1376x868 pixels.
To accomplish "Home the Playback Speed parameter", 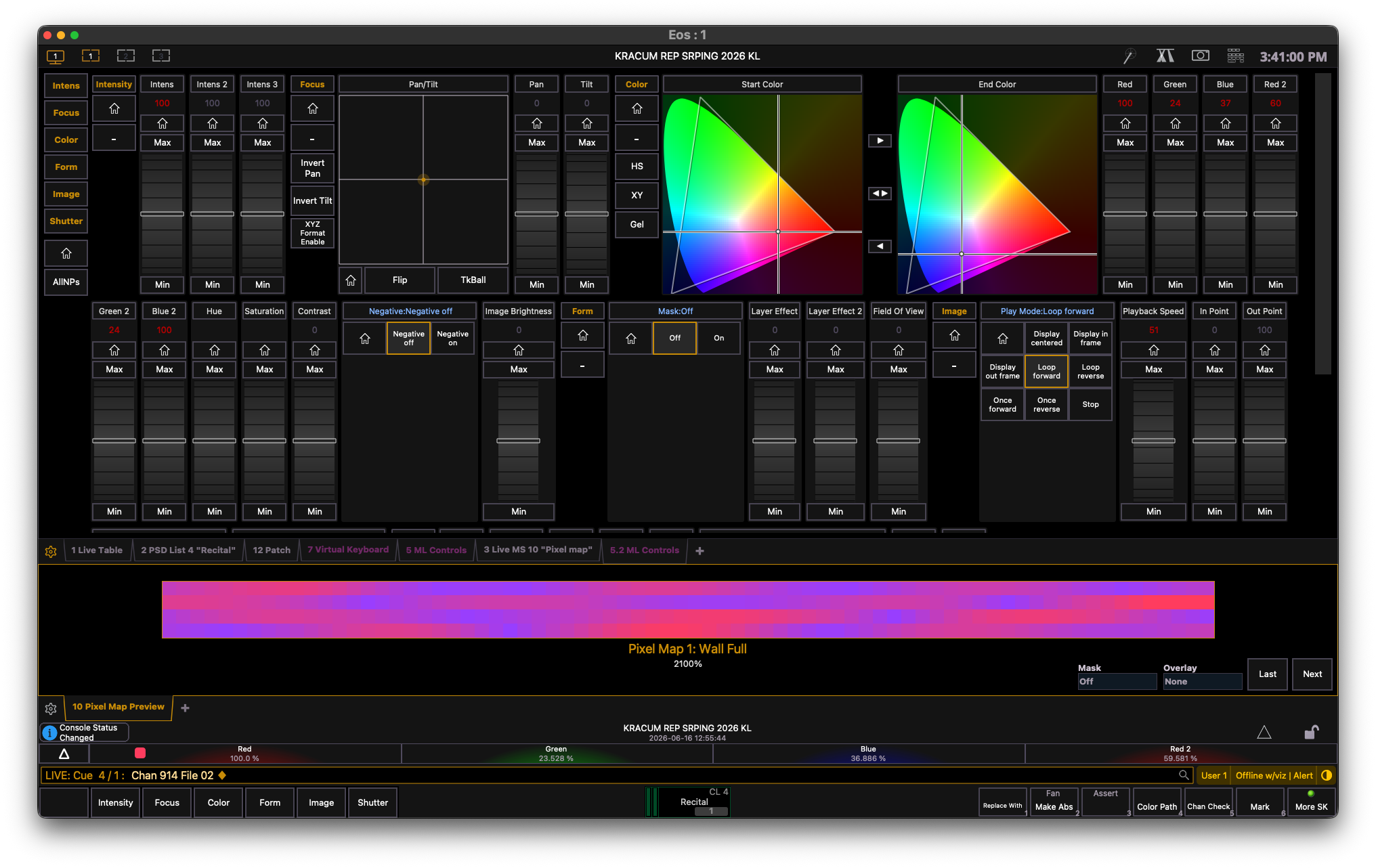I will click(1153, 350).
